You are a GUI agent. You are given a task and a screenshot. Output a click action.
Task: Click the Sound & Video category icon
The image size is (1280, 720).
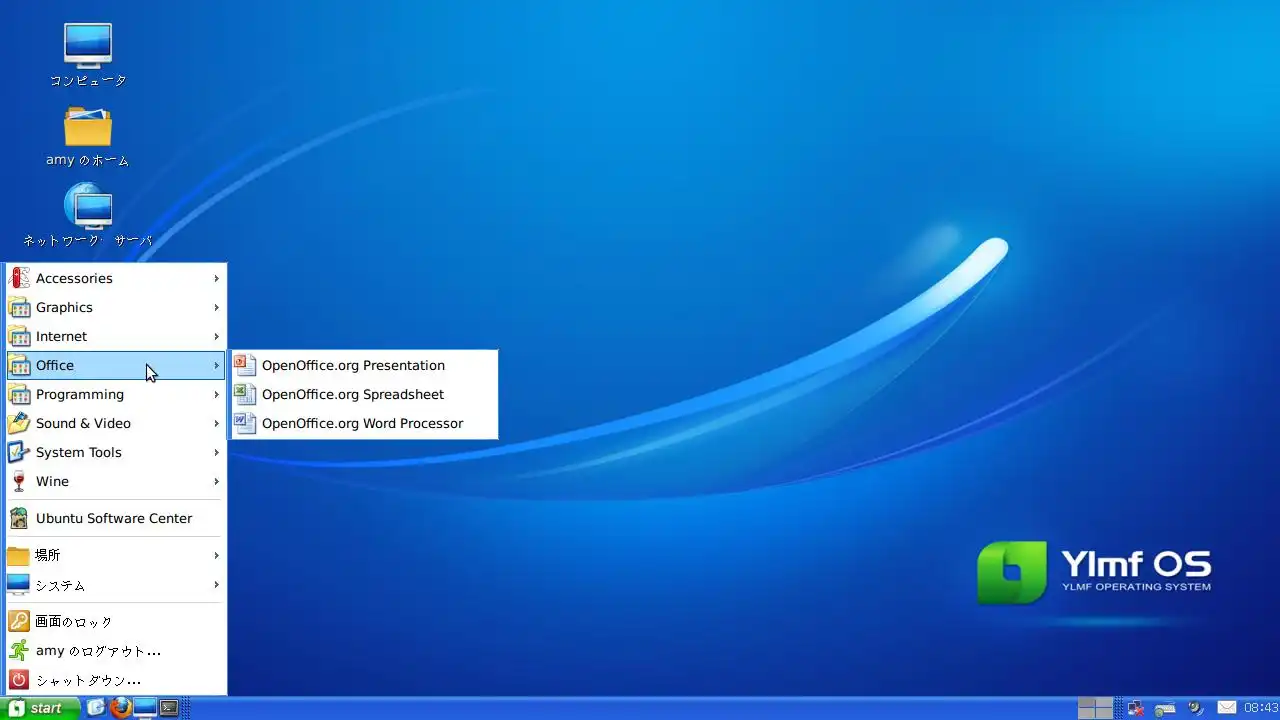[x=19, y=423]
